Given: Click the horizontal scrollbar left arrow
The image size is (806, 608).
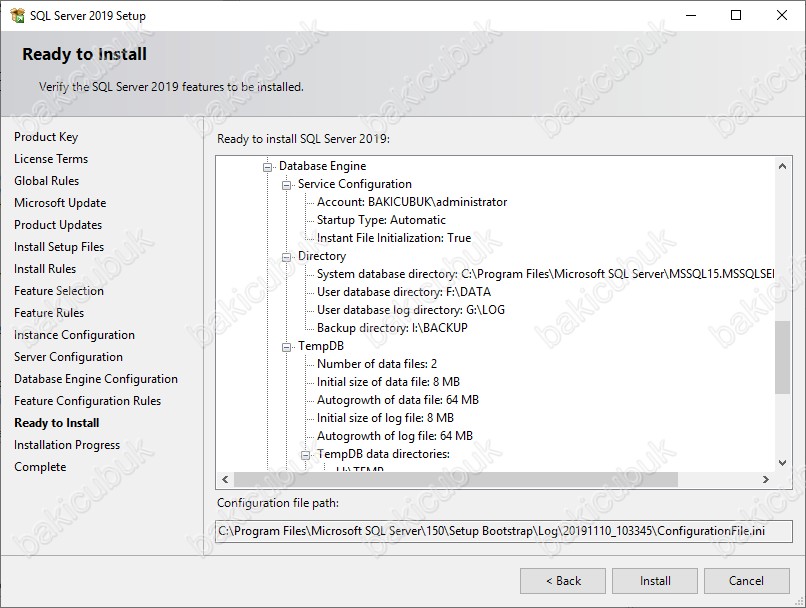Looking at the screenshot, I should pos(225,480).
